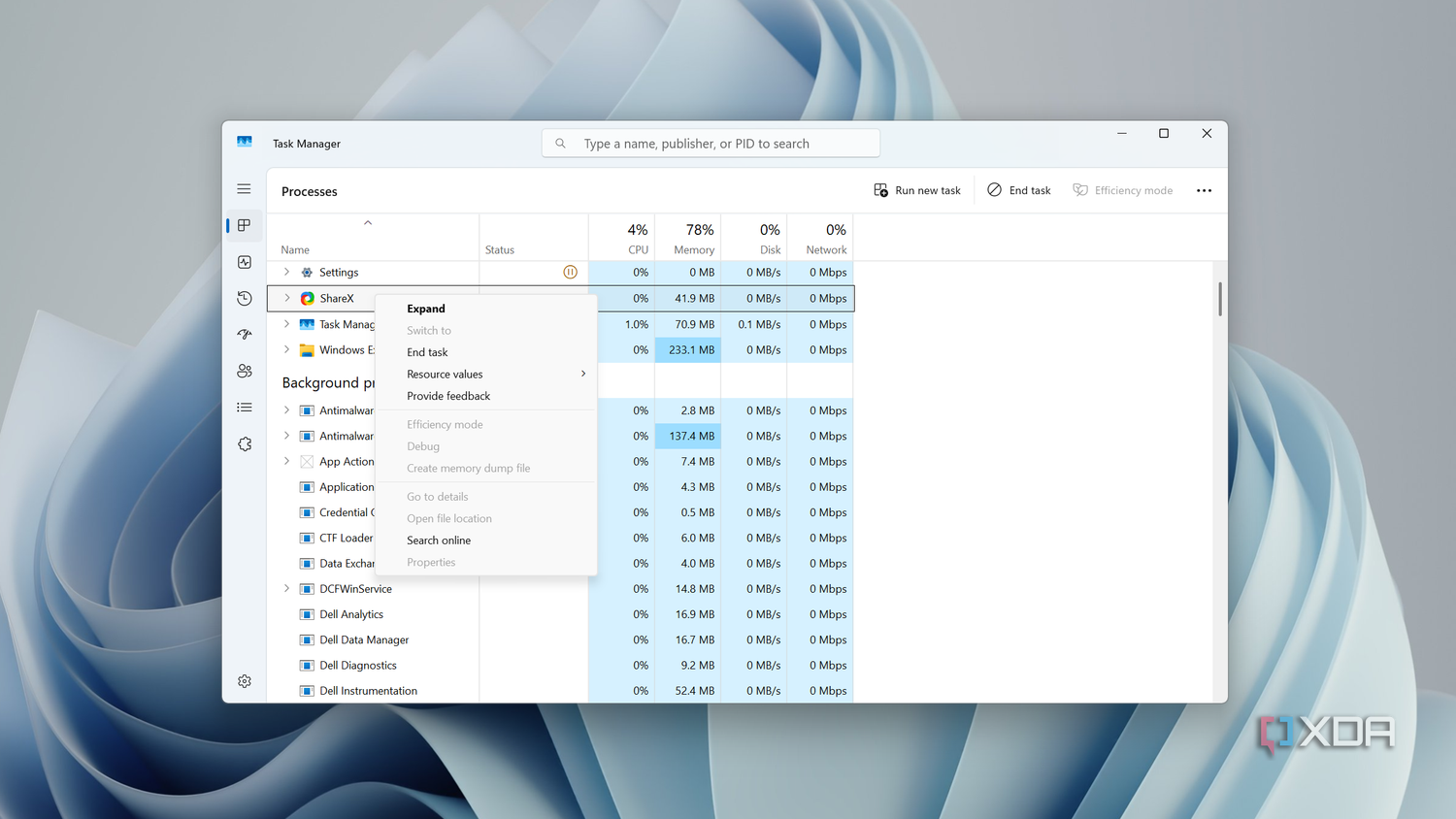Image resolution: width=1456 pixels, height=819 pixels.
Task: Sort by the Name column header
Action: point(373,238)
